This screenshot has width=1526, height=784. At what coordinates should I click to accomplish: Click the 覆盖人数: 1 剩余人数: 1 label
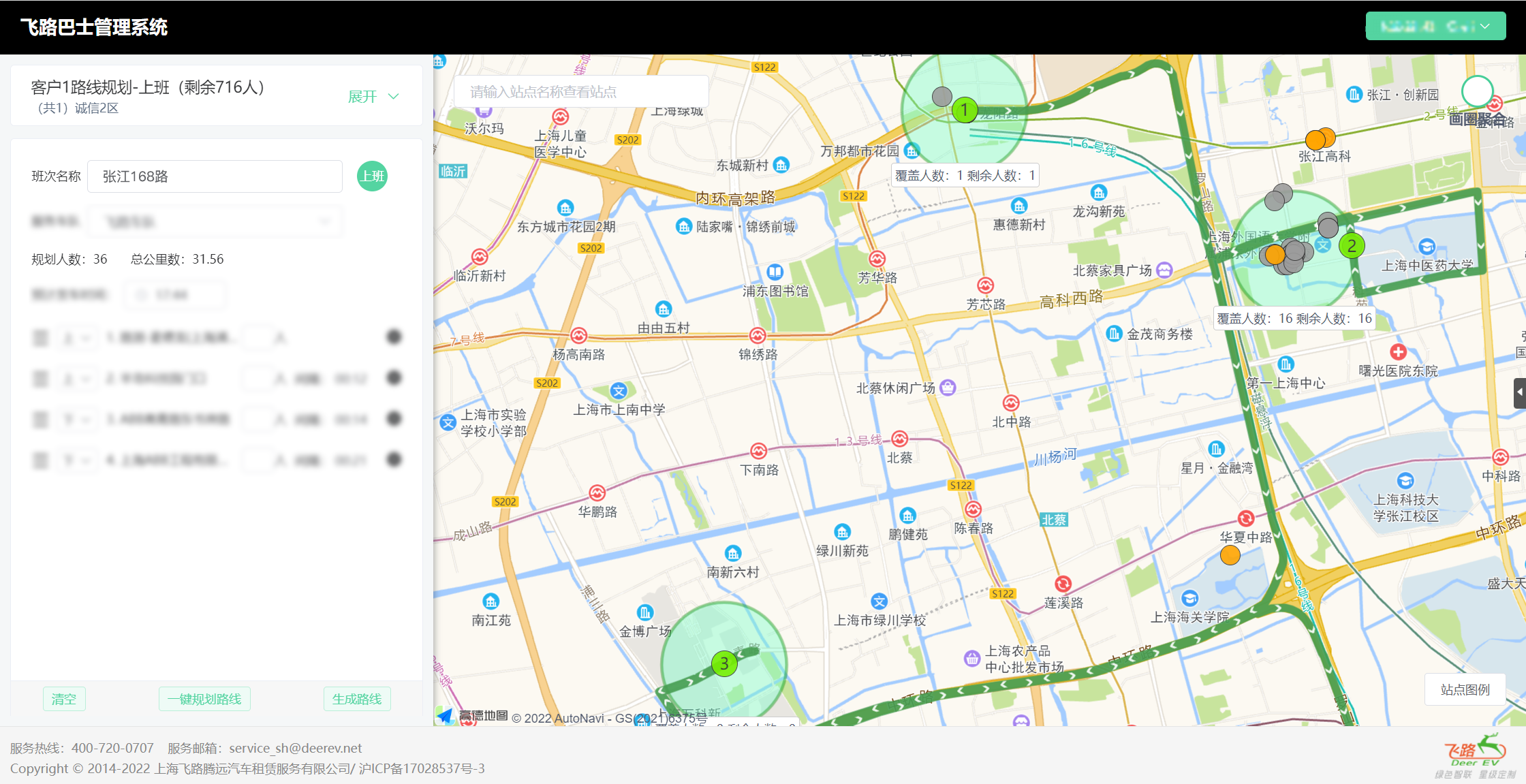pos(965,176)
